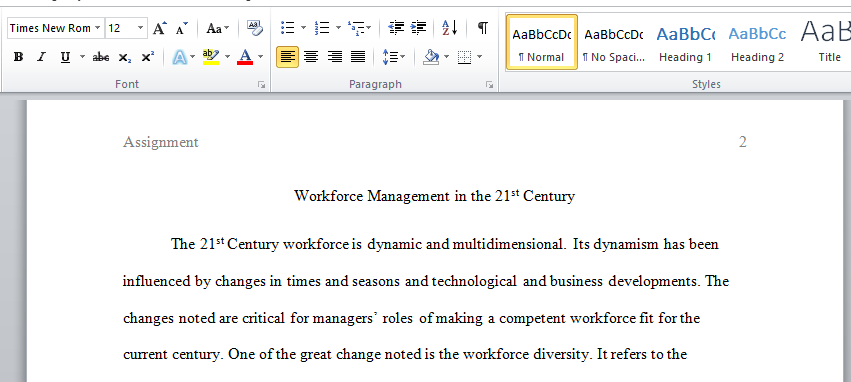Open Paragraph dialog launcher

pos(490,85)
